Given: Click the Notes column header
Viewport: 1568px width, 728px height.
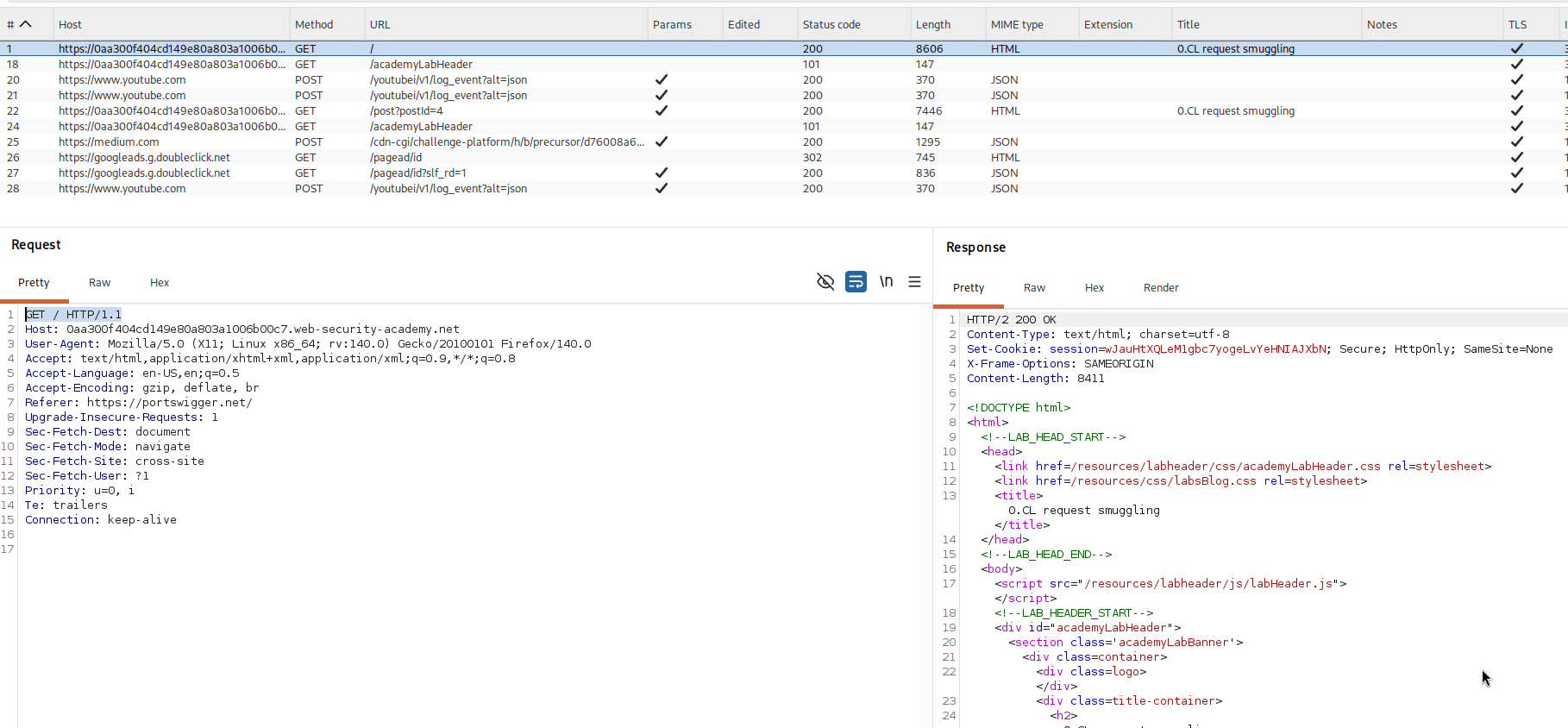Looking at the screenshot, I should click(x=1433, y=24).
